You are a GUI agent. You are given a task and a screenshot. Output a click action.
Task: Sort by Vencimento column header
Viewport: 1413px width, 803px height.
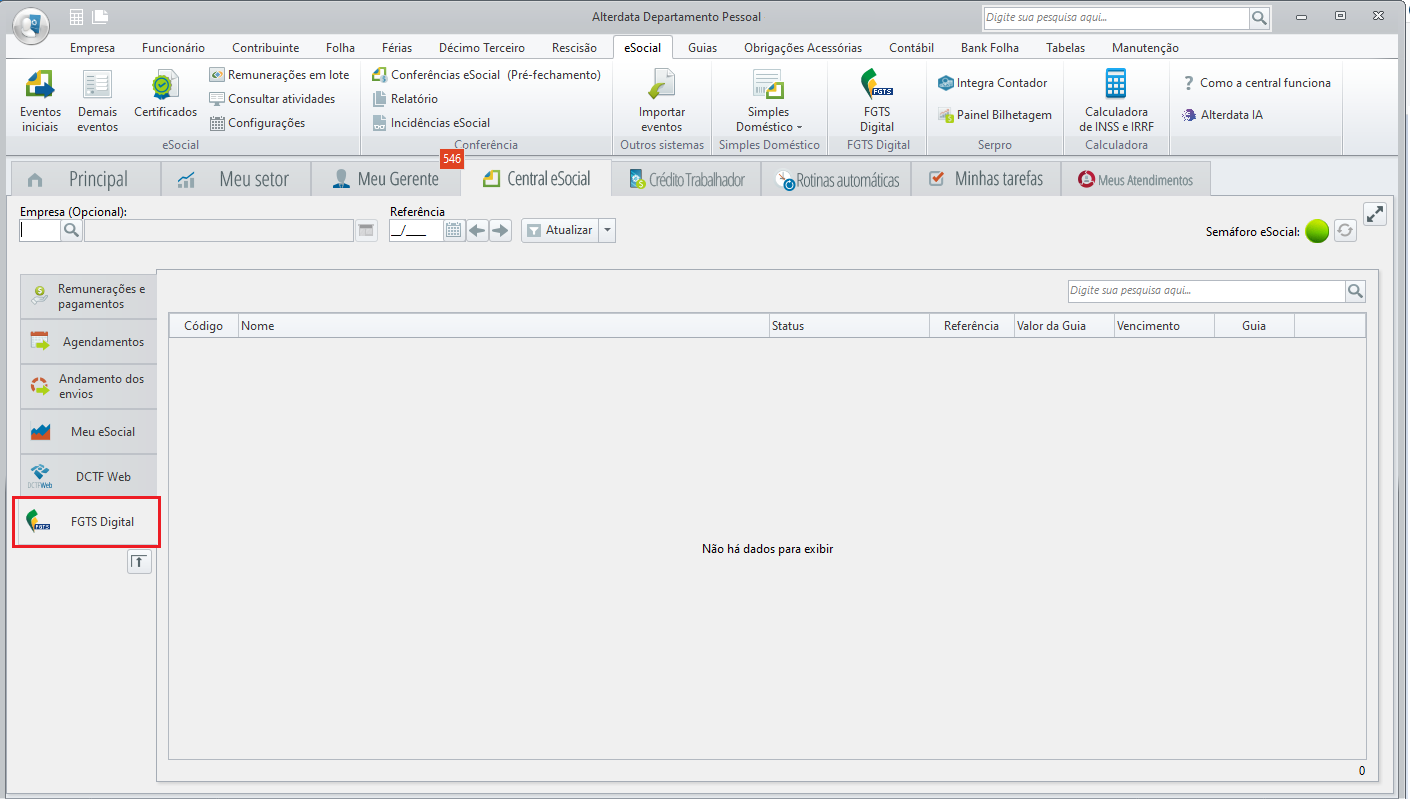pyautogui.click(x=1164, y=326)
